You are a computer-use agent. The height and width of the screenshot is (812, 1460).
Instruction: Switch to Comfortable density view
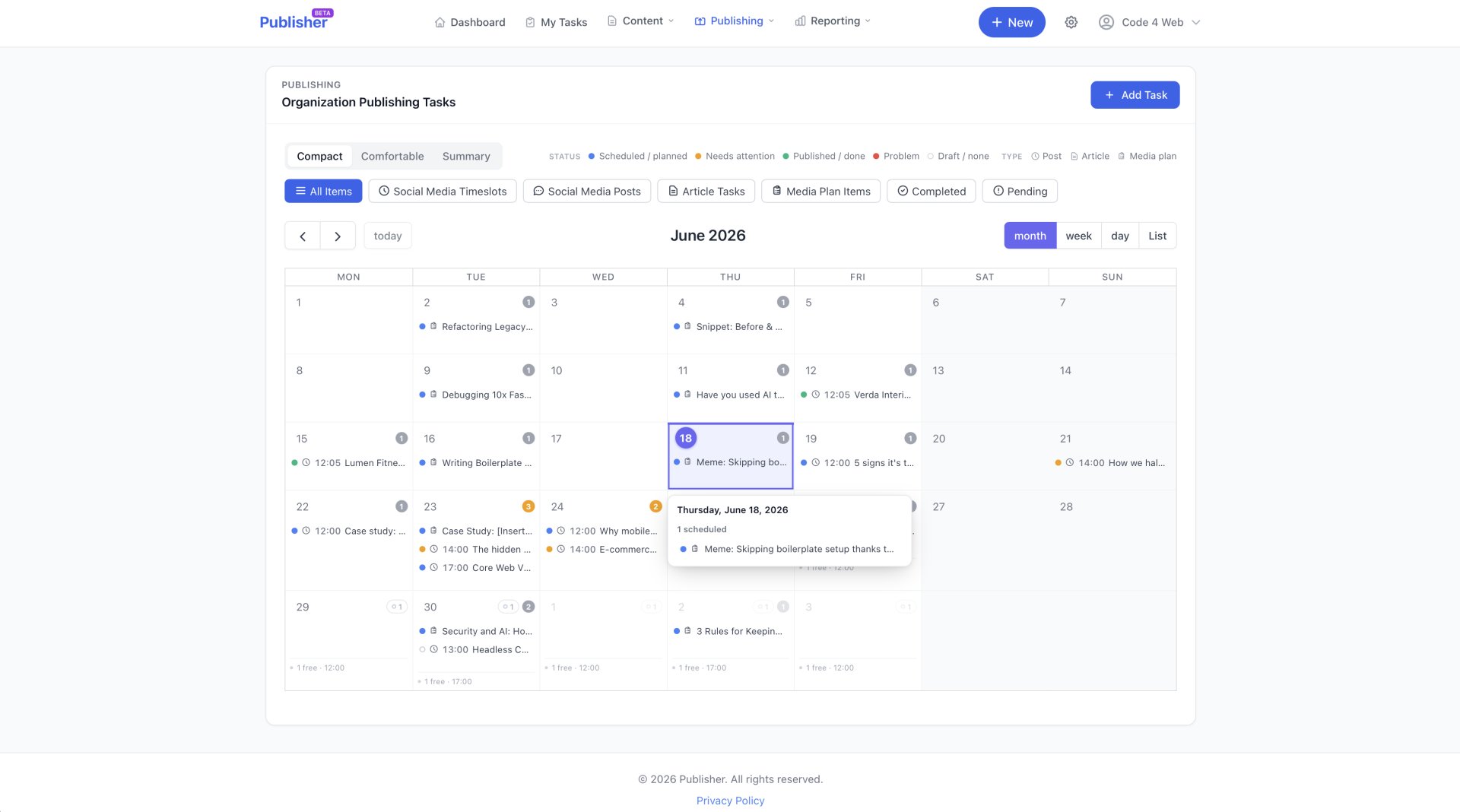click(392, 156)
